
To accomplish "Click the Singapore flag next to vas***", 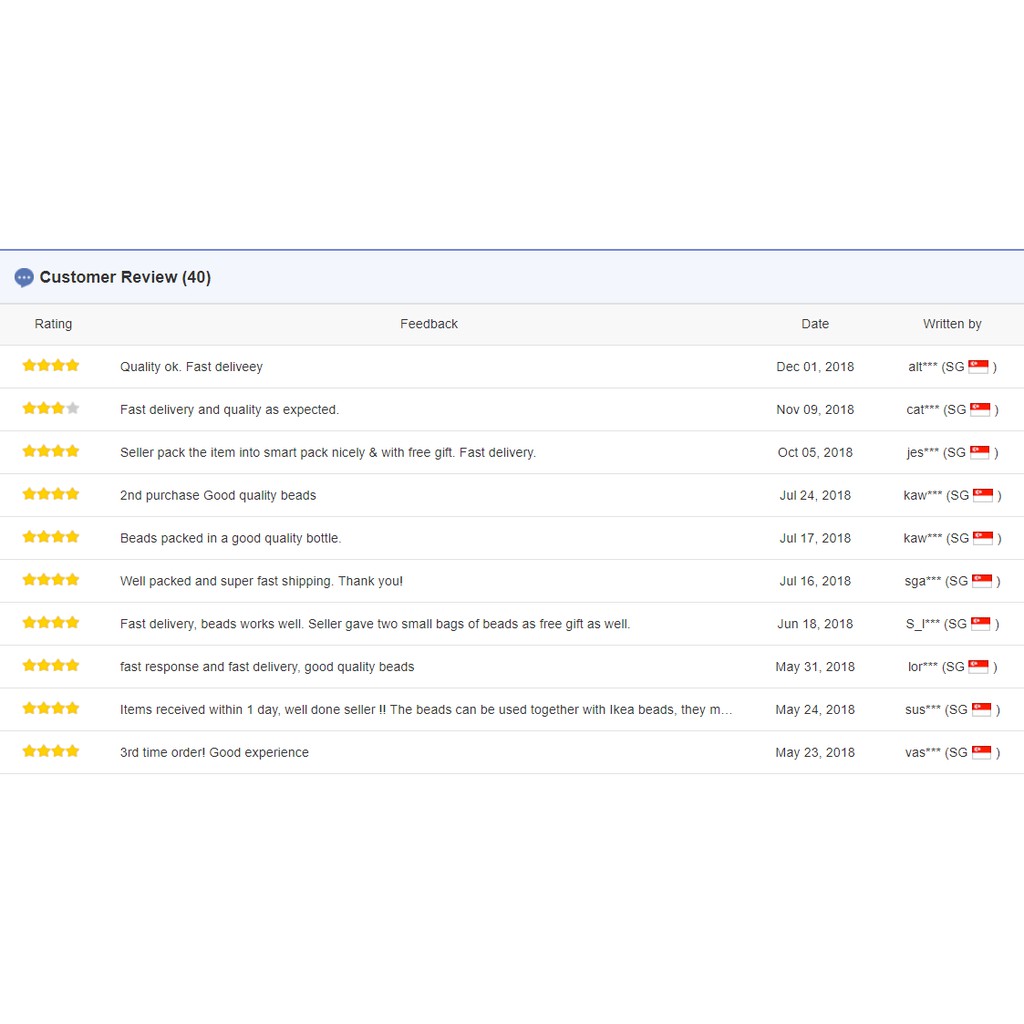I will (x=981, y=752).
